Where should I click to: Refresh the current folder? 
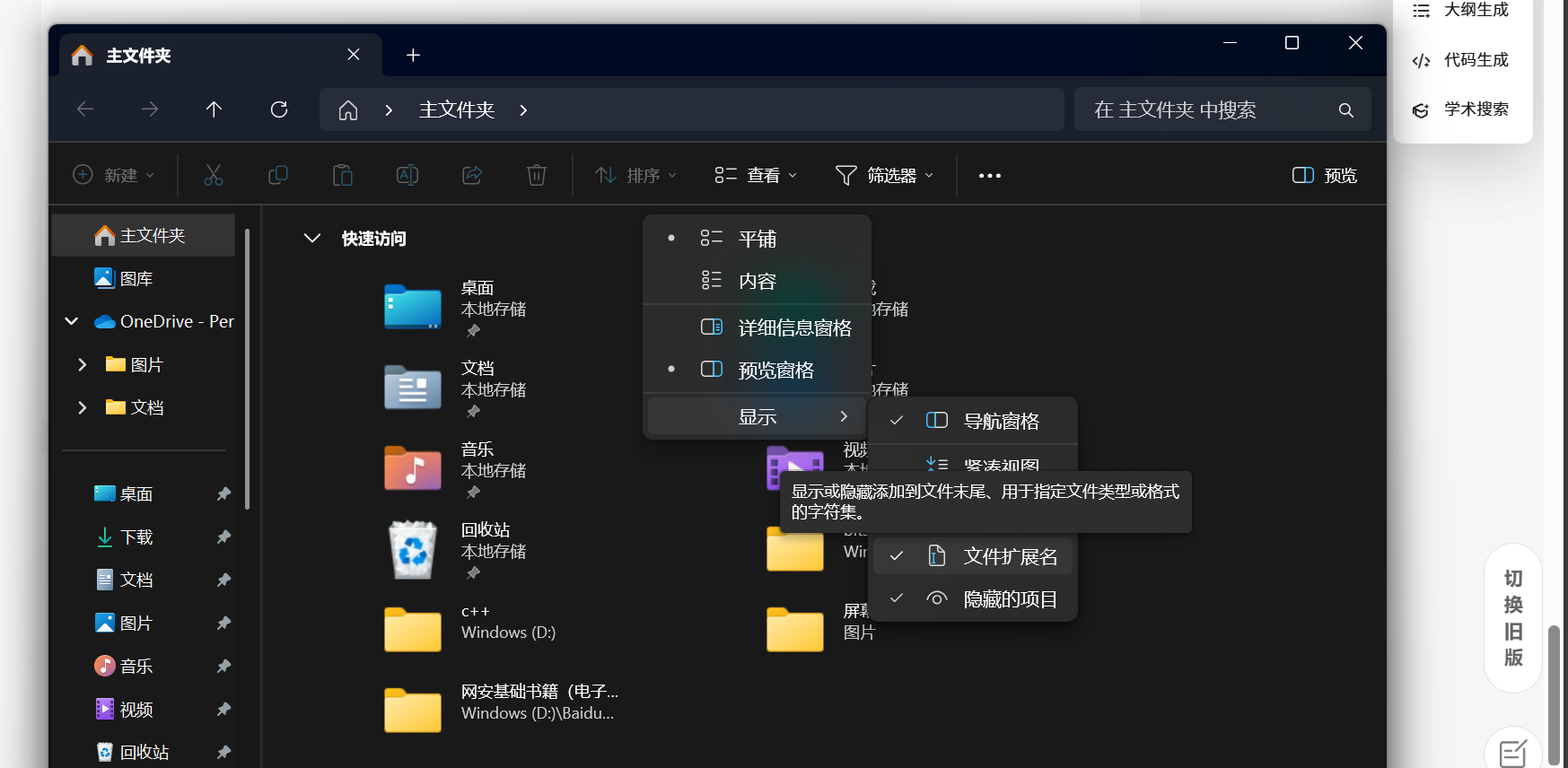point(279,109)
